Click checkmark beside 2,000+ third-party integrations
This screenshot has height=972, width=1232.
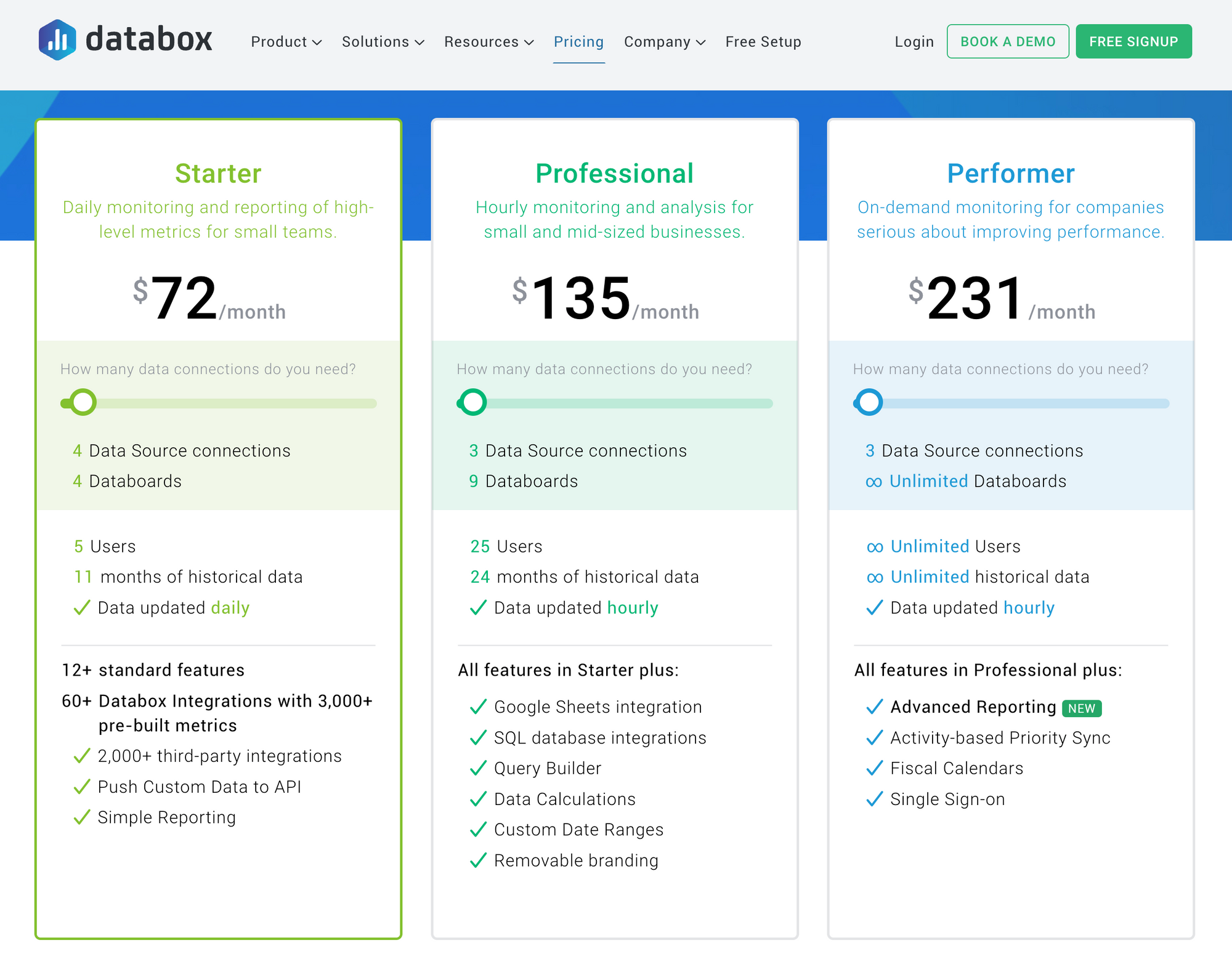click(82, 756)
